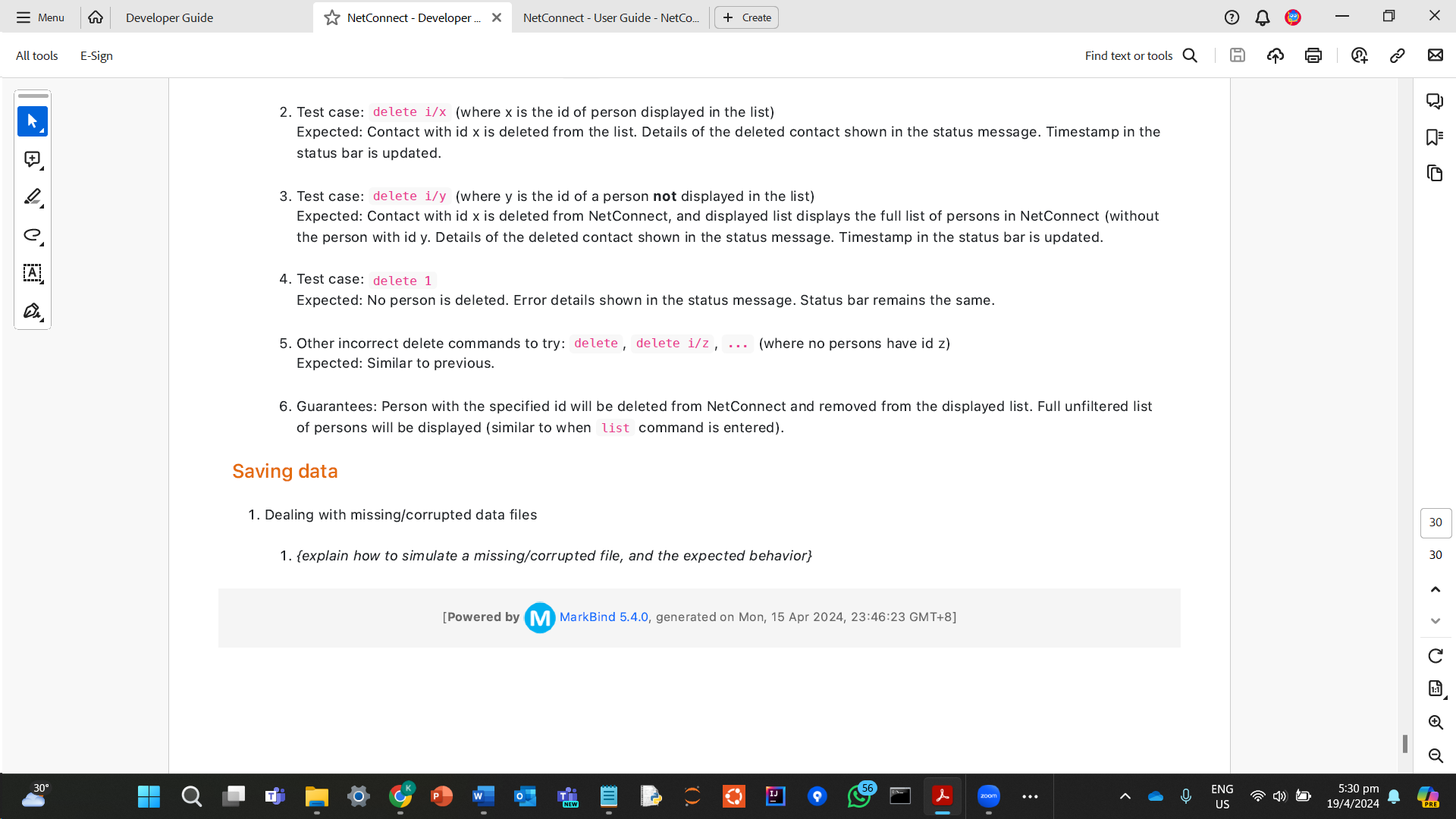Select the fill and sign pen tool
The width and height of the screenshot is (1456, 819).
point(32,312)
